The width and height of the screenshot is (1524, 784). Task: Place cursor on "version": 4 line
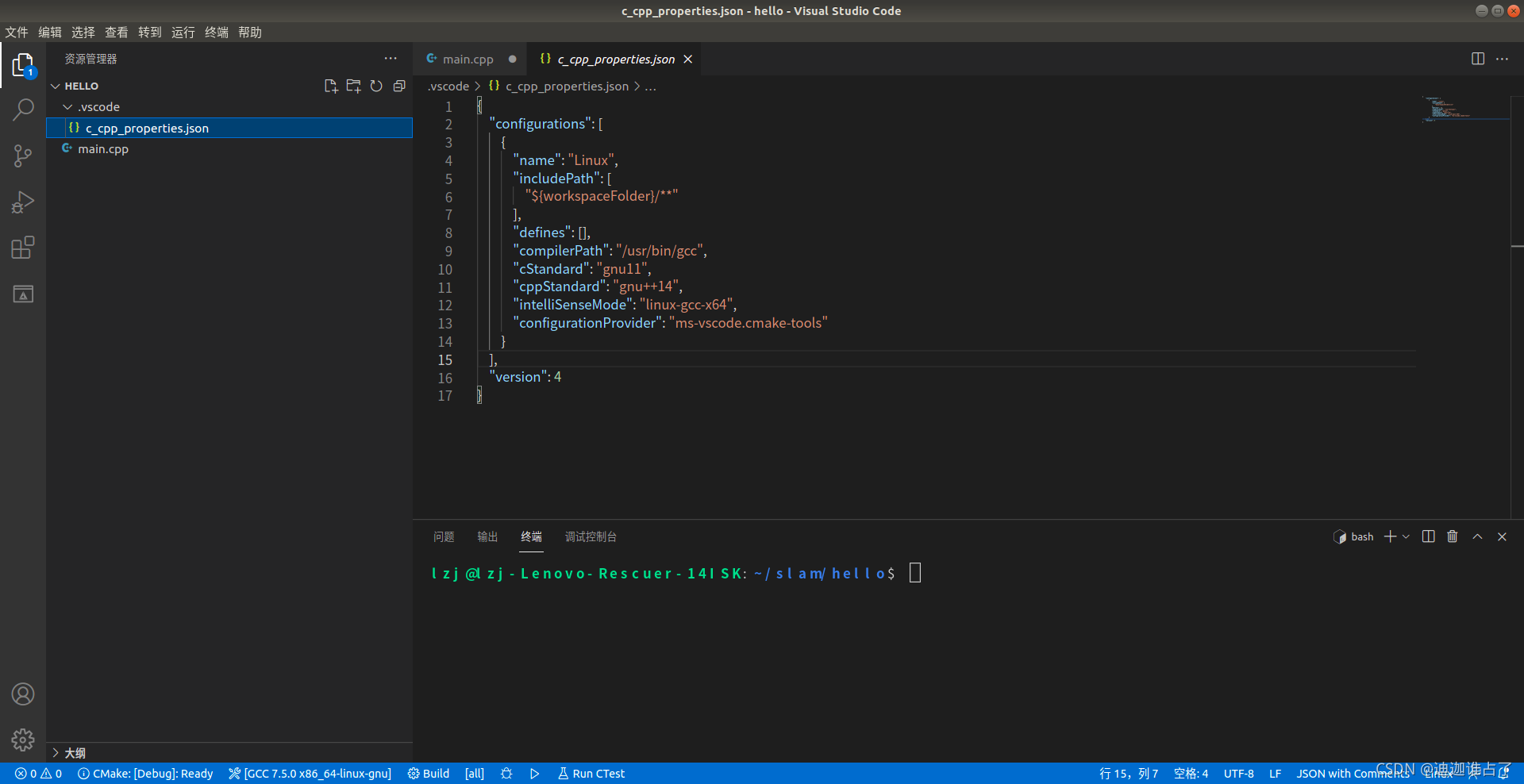click(527, 377)
